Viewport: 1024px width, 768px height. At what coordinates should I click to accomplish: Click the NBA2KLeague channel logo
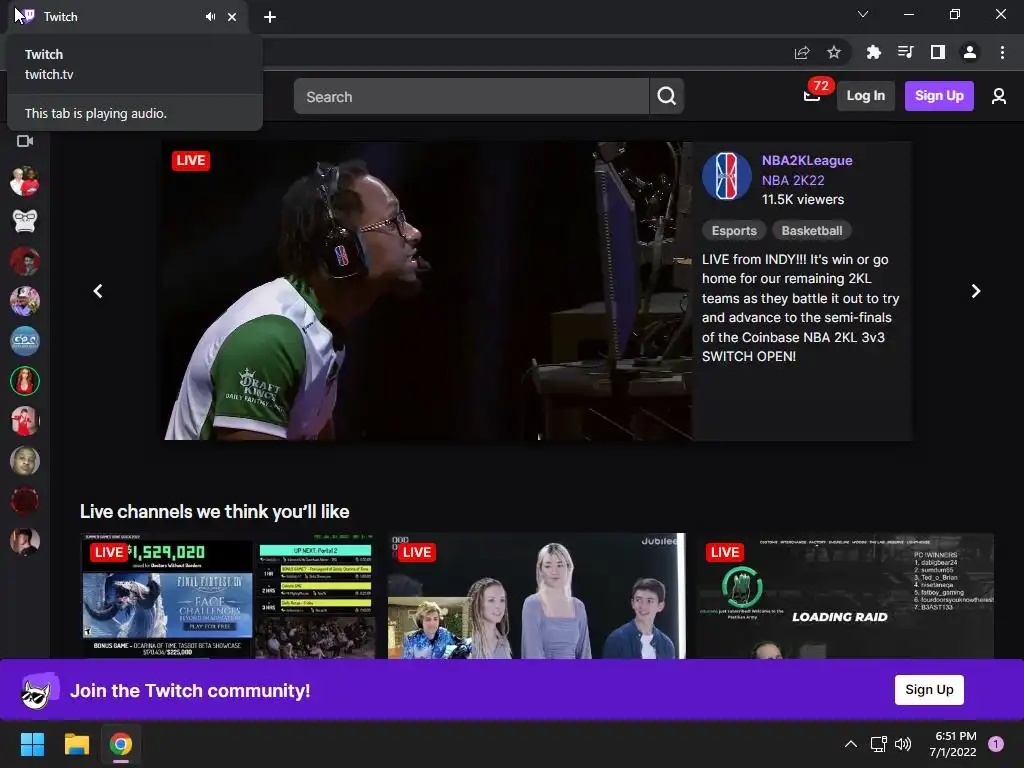[726, 176]
